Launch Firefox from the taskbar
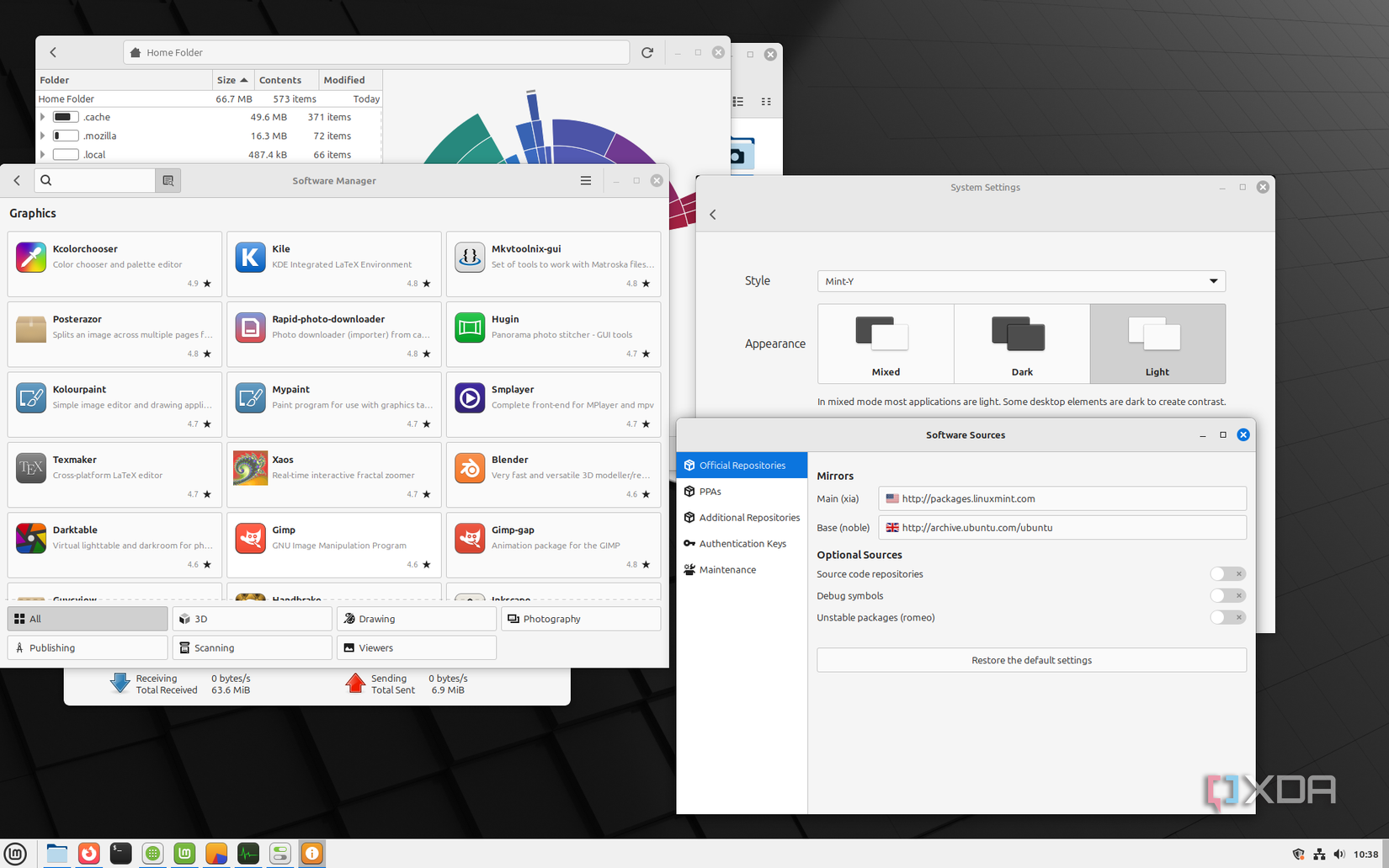Screen dimensions: 1389x868 point(88,853)
